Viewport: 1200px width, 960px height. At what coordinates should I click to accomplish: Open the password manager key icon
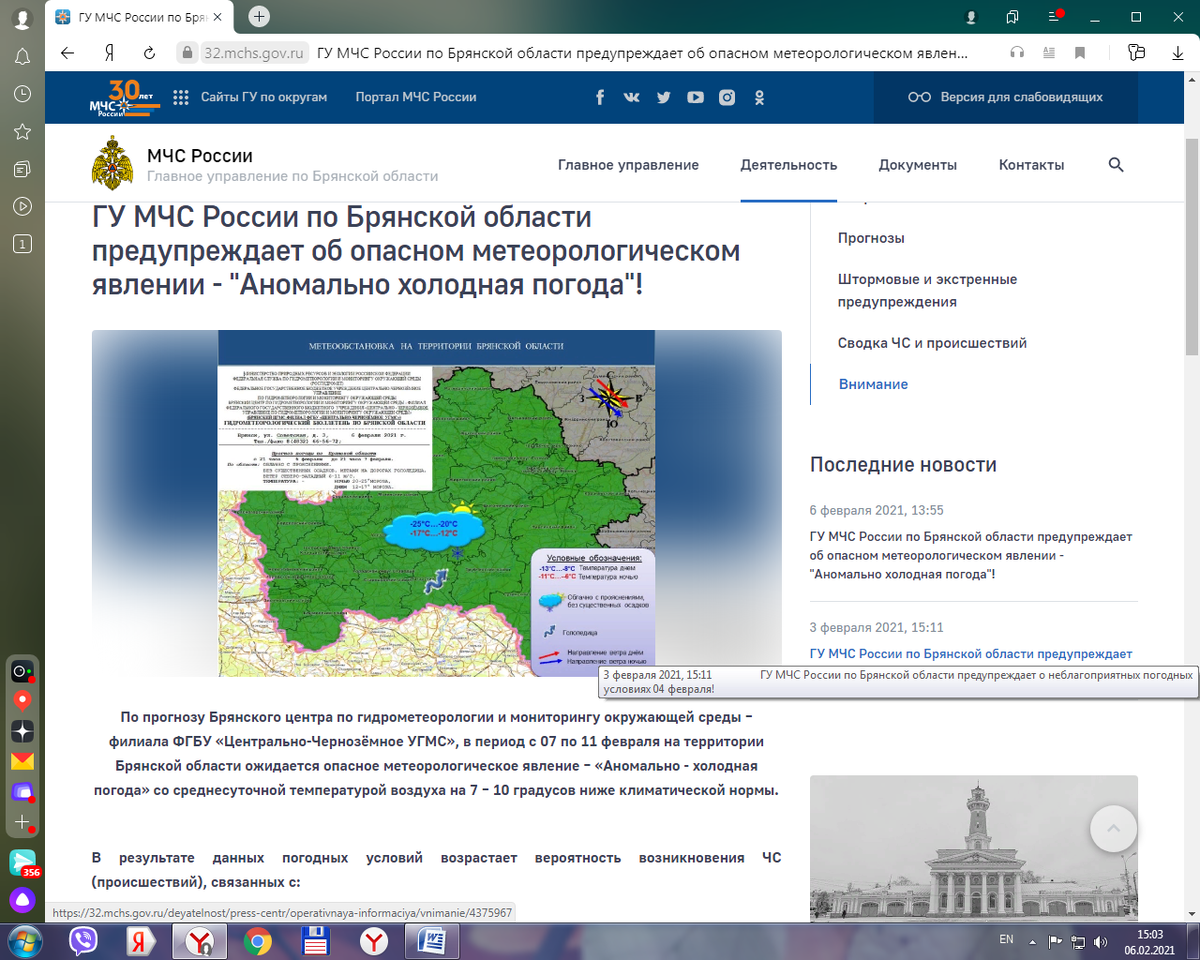tap(1136, 53)
